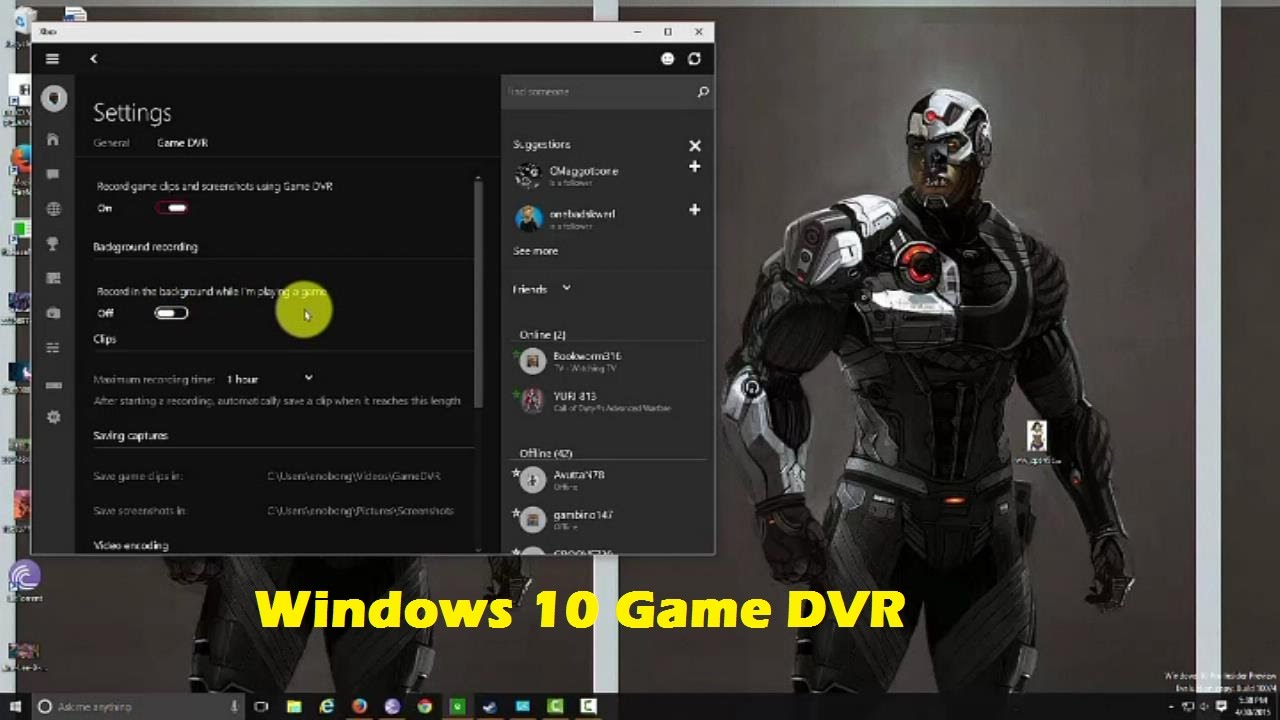Open the Connect console icon in the sidebar
The height and width of the screenshot is (720, 1280).
pyautogui.click(x=54, y=384)
